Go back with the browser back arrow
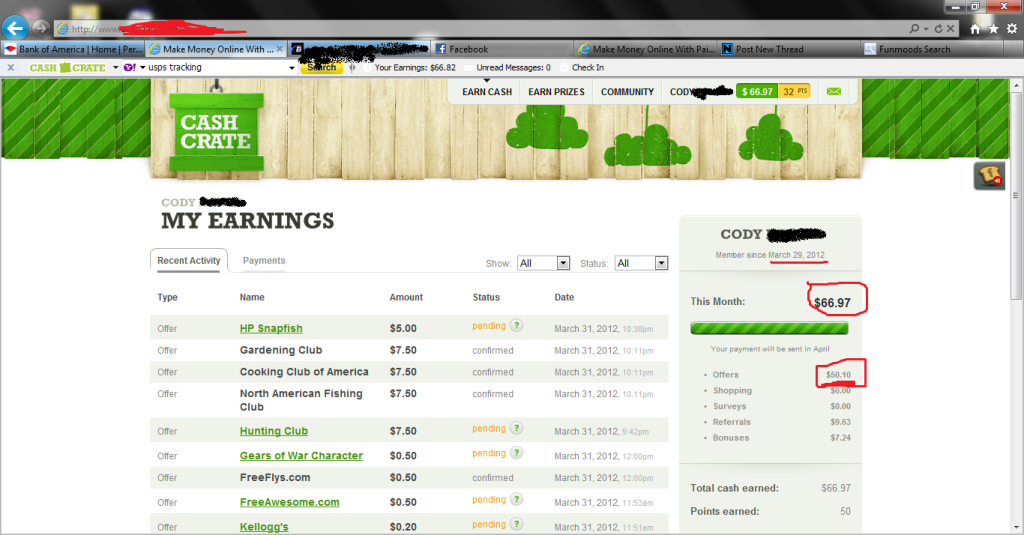Viewport: 1024px width, 535px height. tap(15, 28)
